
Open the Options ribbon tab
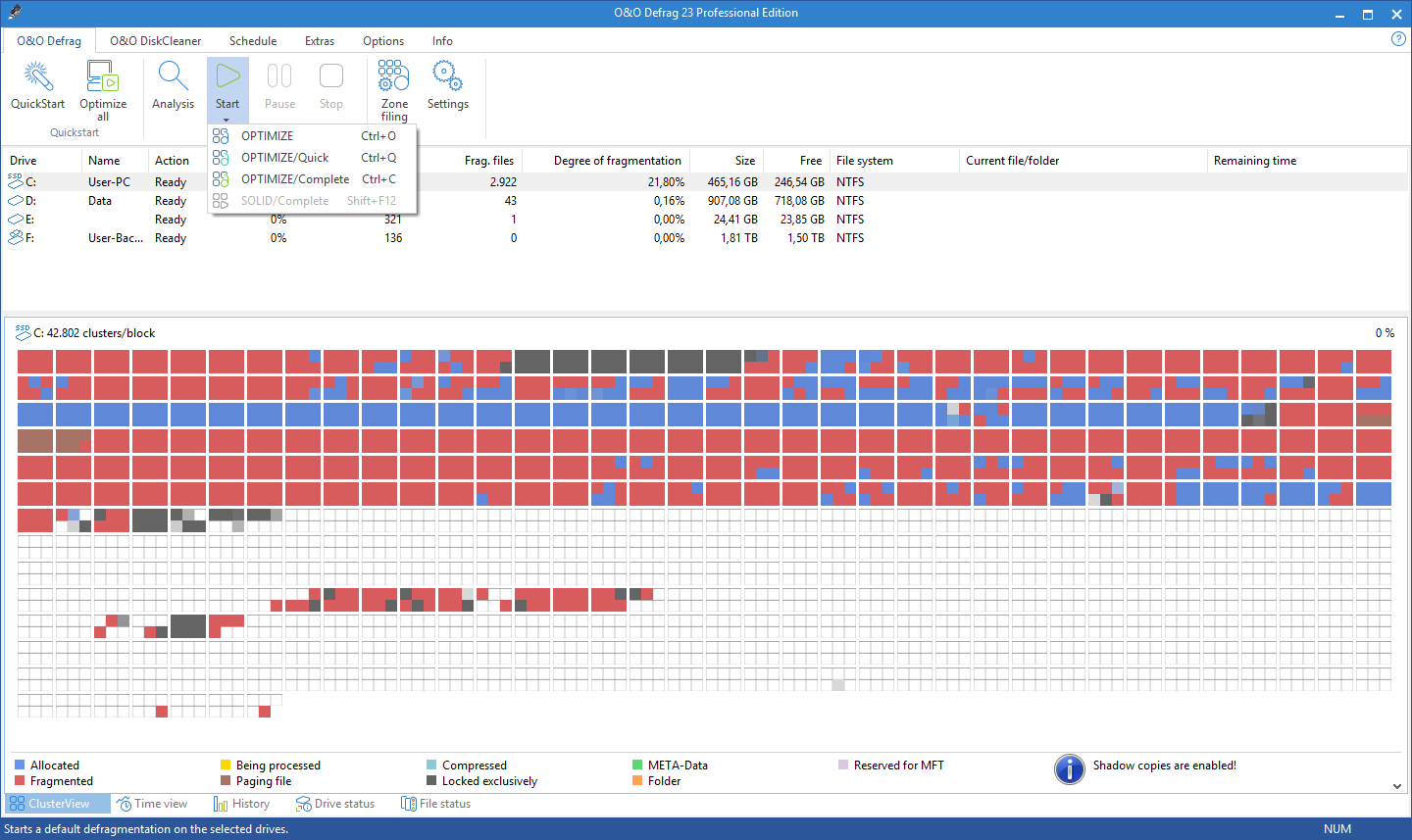[383, 41]
